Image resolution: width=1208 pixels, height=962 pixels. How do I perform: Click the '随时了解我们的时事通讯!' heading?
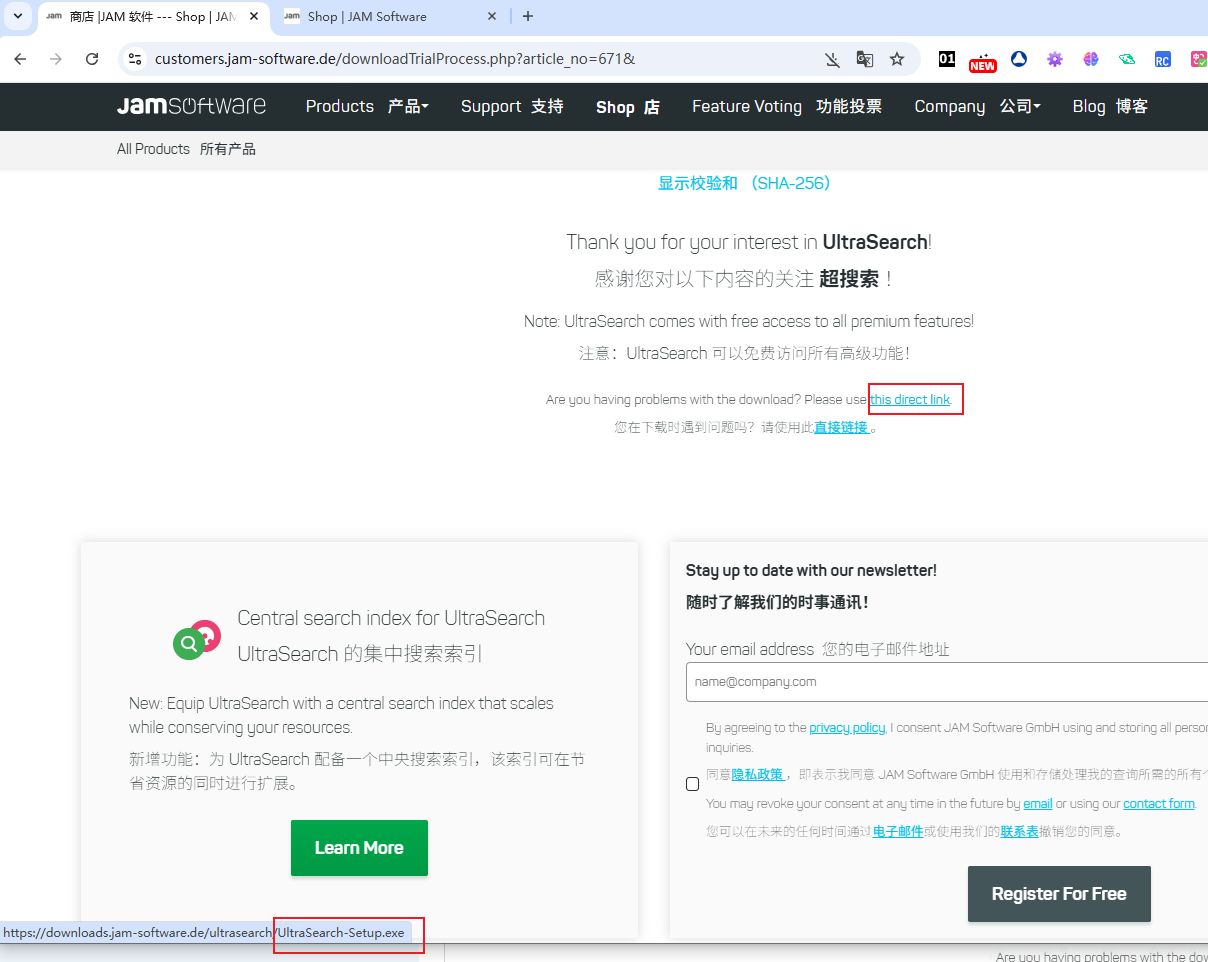click(x=777, y=602)
